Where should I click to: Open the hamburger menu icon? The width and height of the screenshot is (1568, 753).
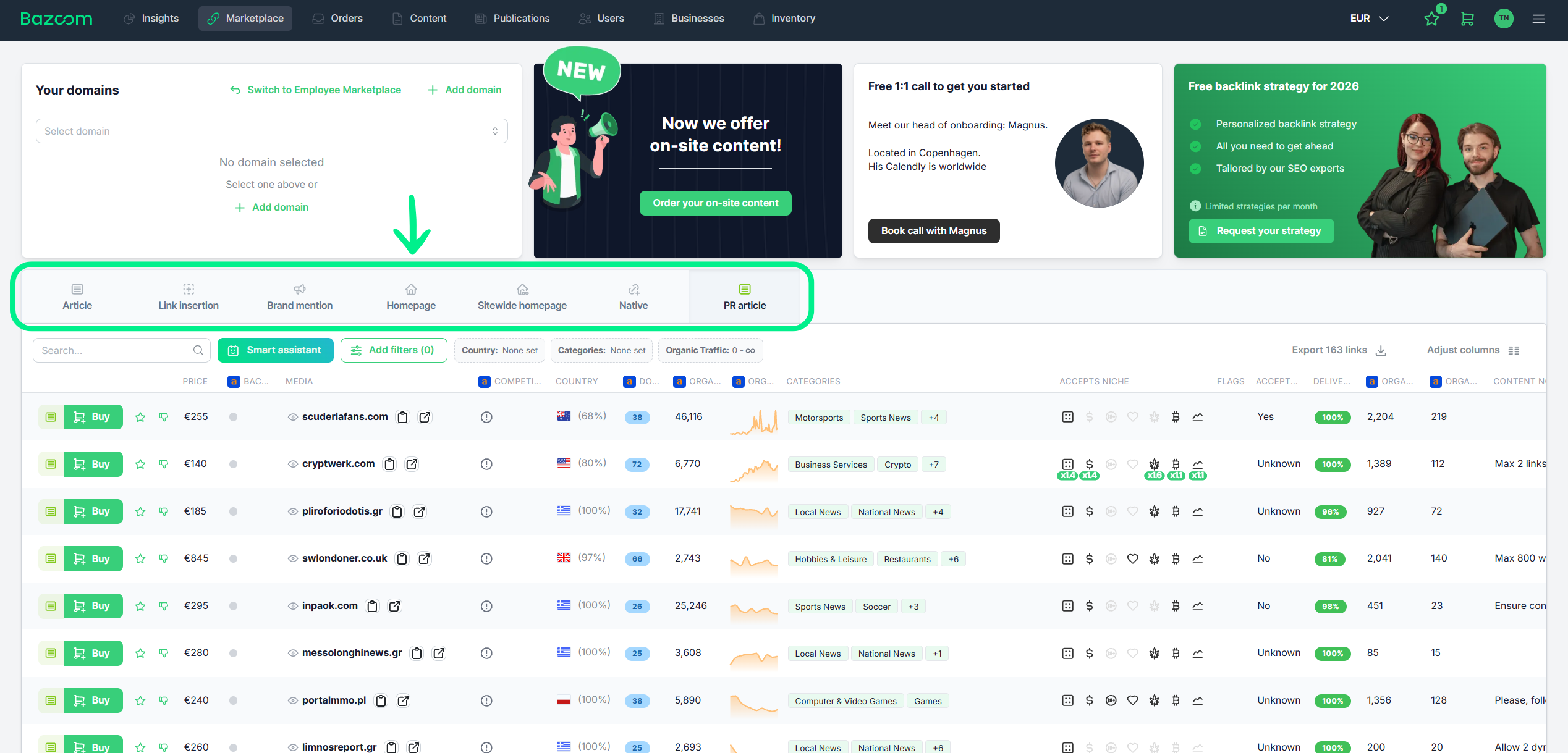[x=1538, y=19]
